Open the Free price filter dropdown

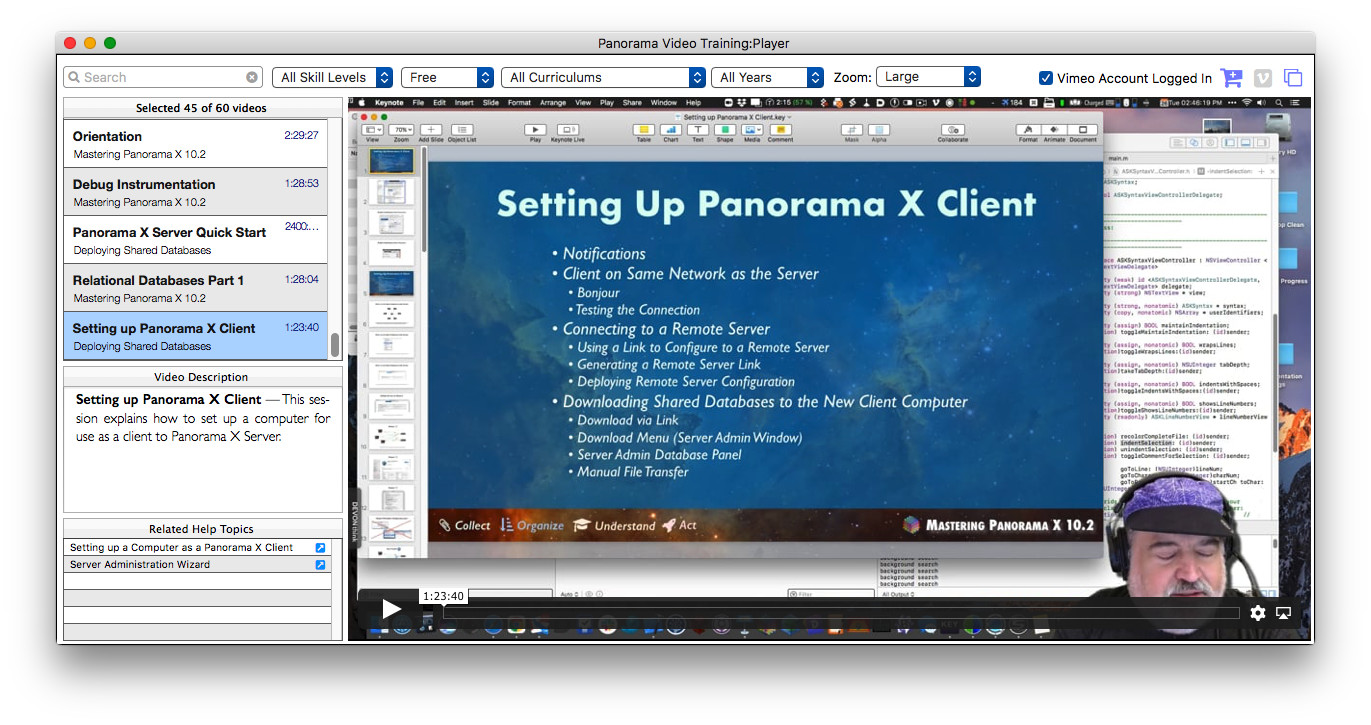[x=448, y=77]
